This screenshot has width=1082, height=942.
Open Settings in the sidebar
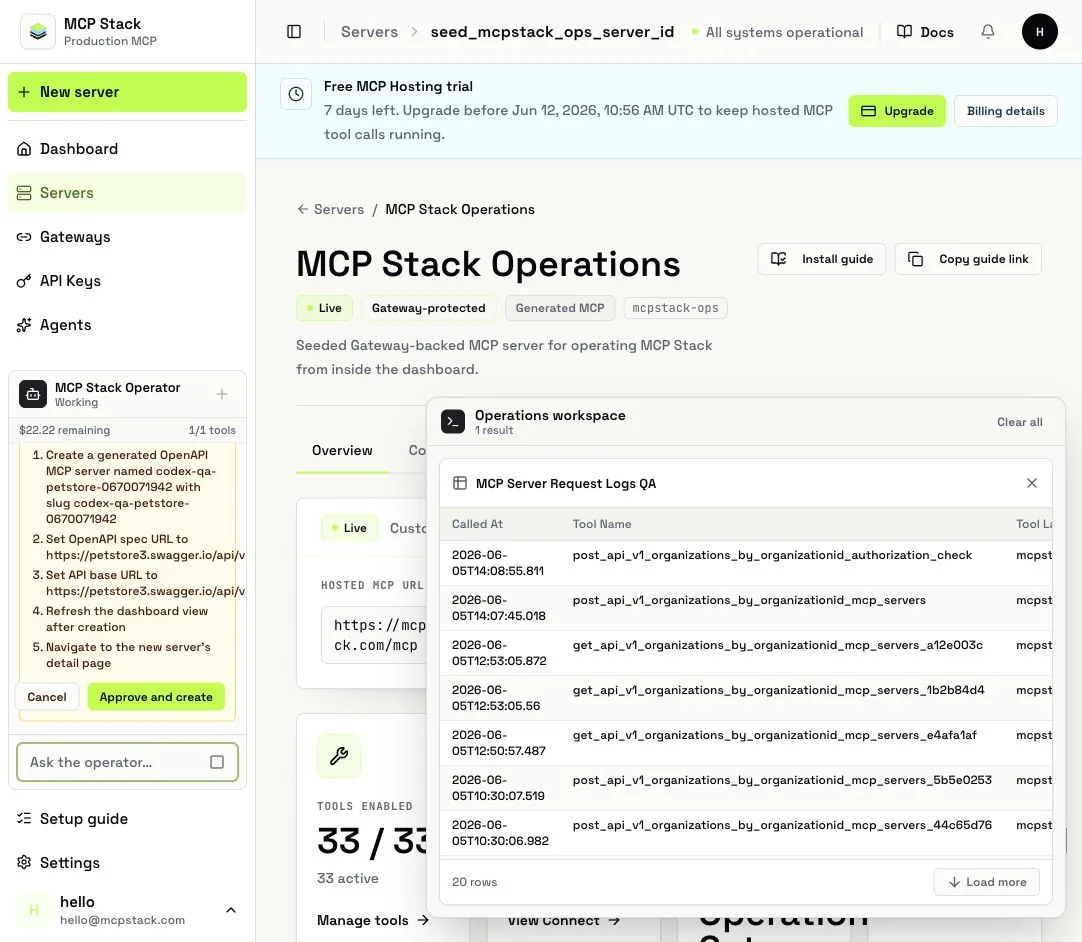[127, 863]
